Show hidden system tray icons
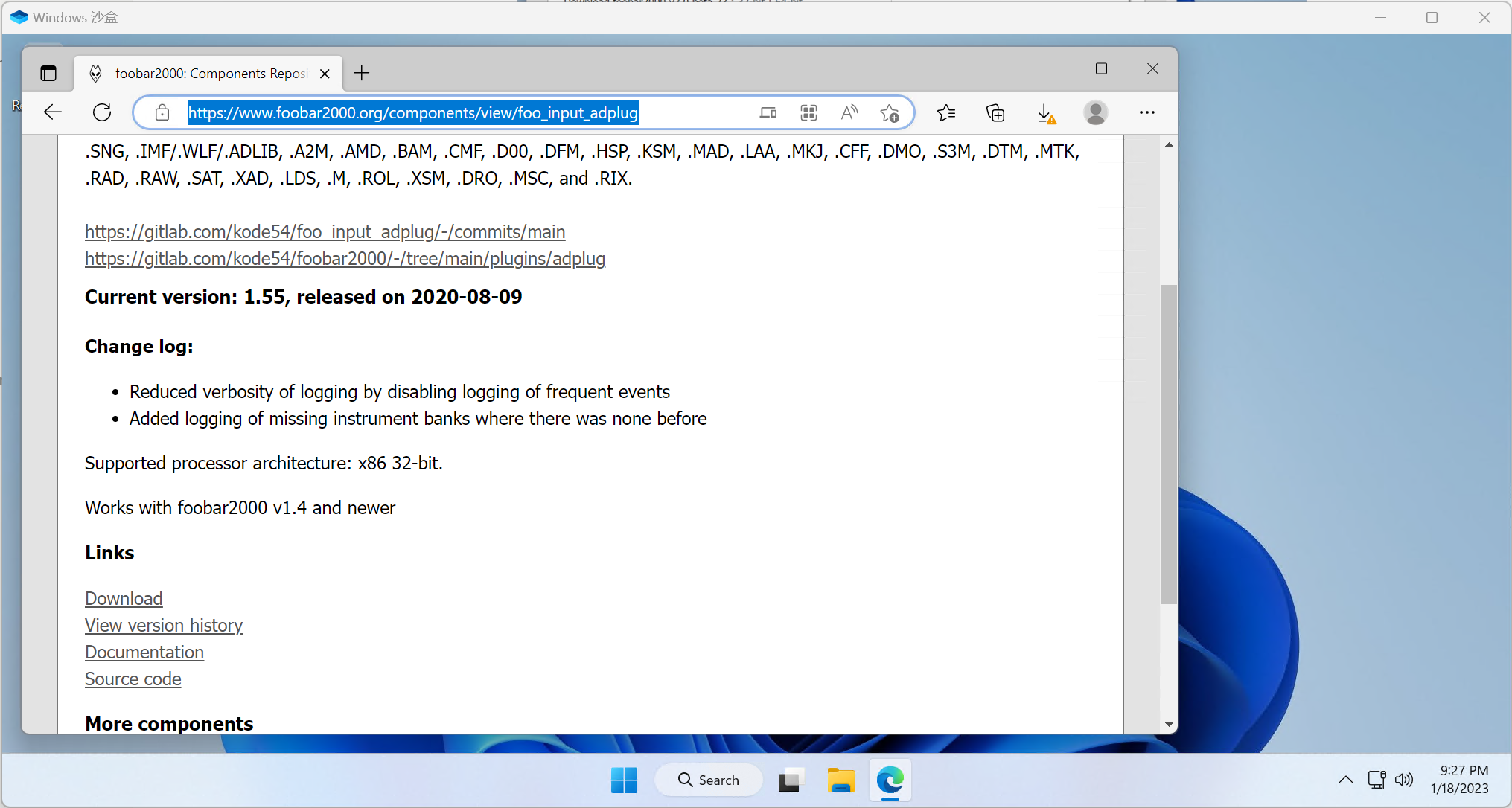The height and width of the screenshot is (808, 1512). (x=1345, y=780)
